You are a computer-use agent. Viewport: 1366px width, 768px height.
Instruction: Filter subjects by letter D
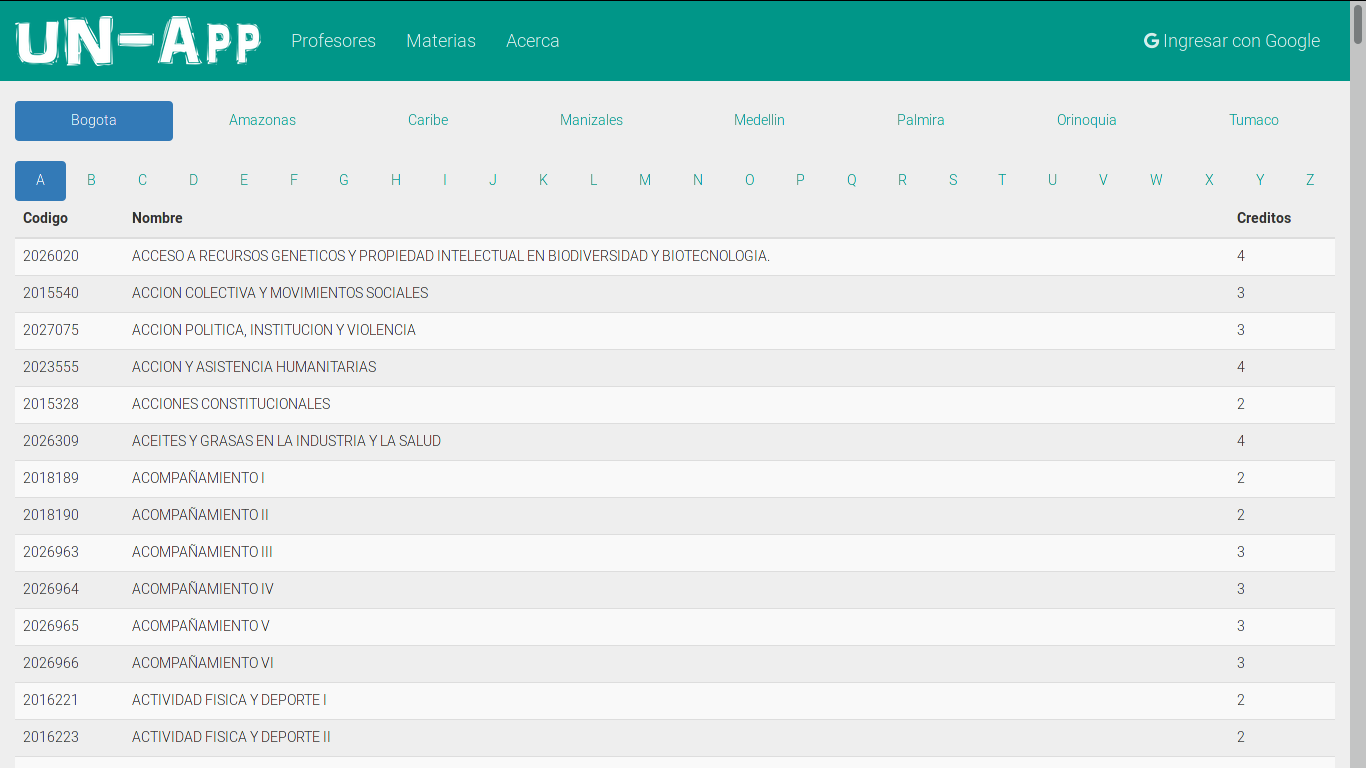pyautogui.click(x=193, y=180)
